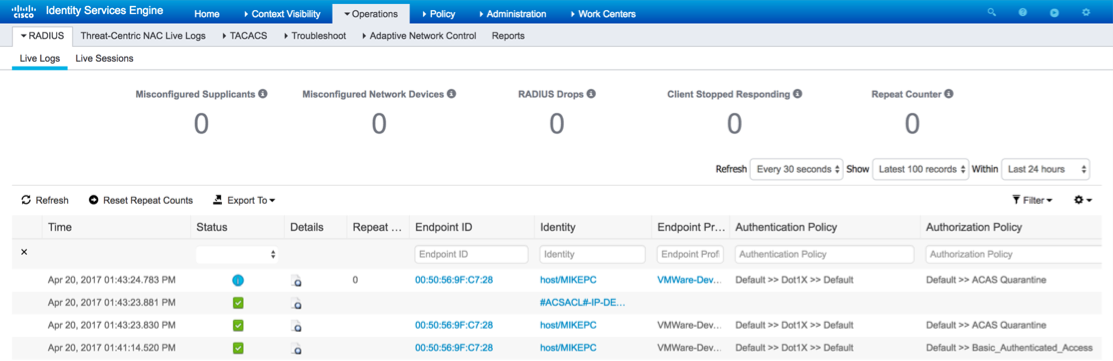Open the Troubleshoot submenu
The height and width of the screenshot is (361, 1113).
click(314, 36)
